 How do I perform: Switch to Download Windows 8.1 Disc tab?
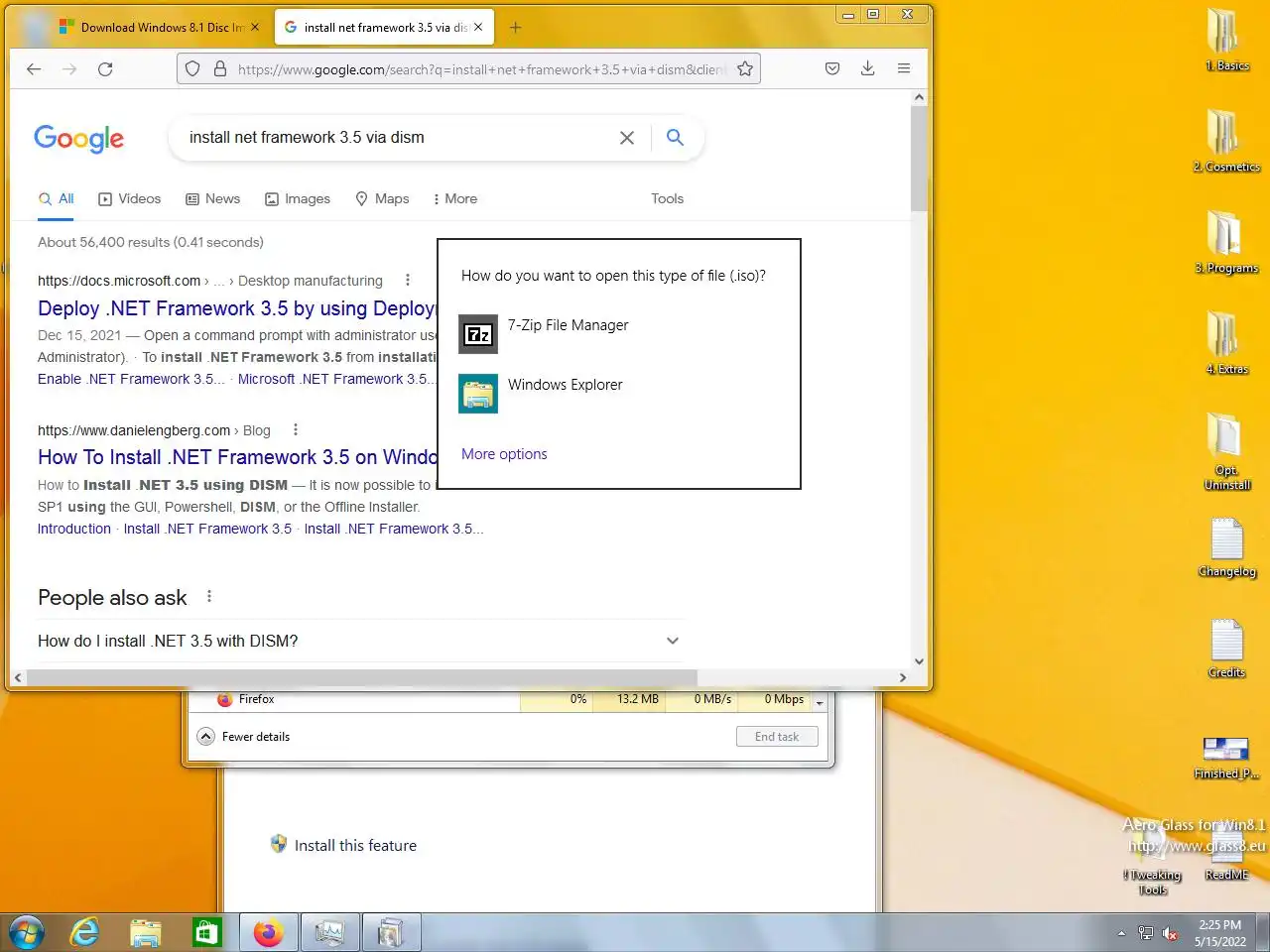[161, 28]
